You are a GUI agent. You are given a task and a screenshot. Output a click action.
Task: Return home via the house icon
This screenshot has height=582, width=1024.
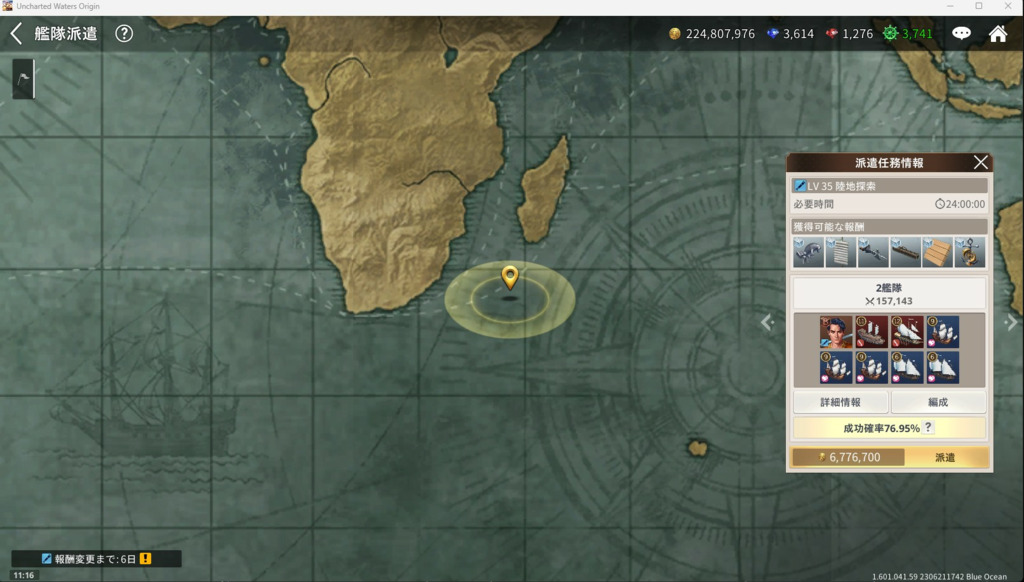tap(998, 33)
